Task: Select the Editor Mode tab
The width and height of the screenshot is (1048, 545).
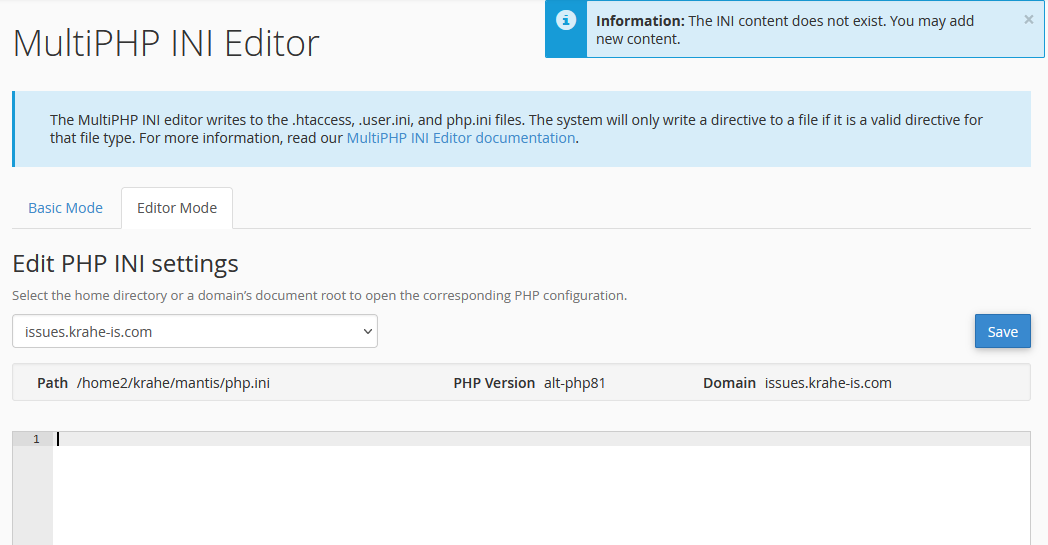Action: [x=177, y=208]
